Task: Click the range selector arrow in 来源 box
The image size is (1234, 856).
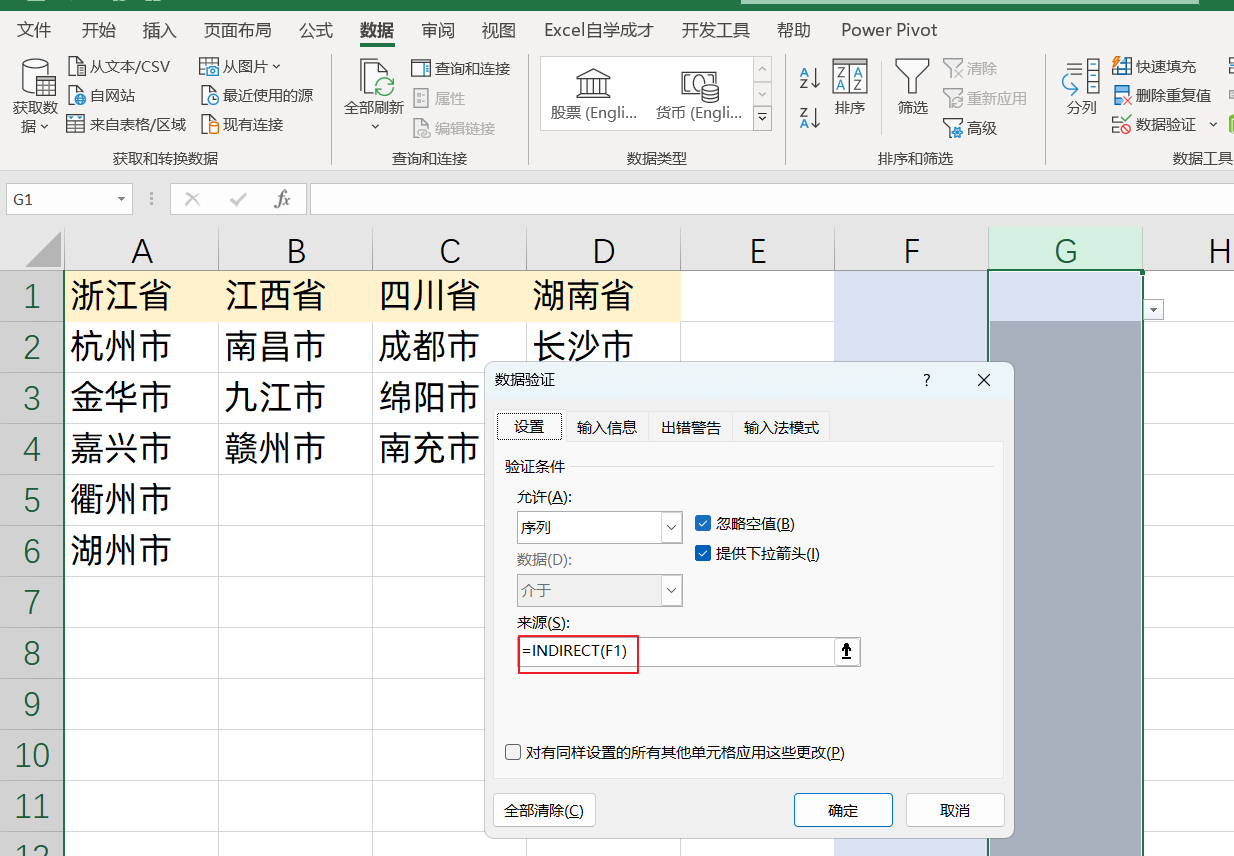Action: (x=847, y=652)
